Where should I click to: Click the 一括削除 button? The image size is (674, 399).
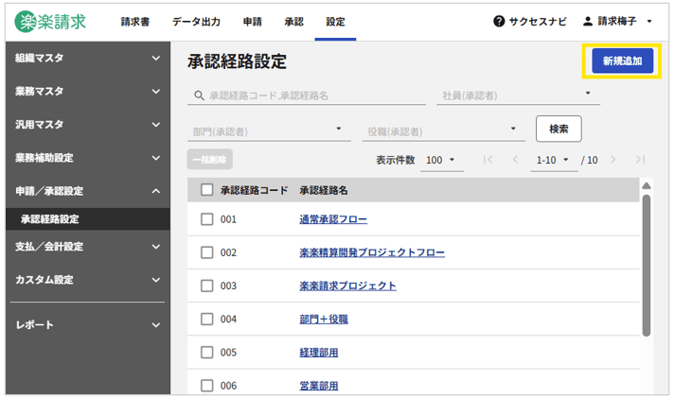click(210, 160)
